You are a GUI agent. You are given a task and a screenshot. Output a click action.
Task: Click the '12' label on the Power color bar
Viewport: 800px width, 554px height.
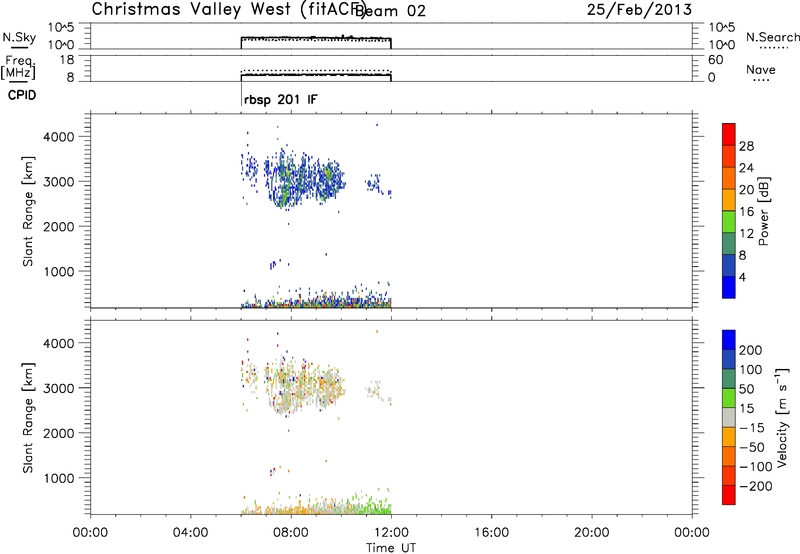(x=746, y=234)
